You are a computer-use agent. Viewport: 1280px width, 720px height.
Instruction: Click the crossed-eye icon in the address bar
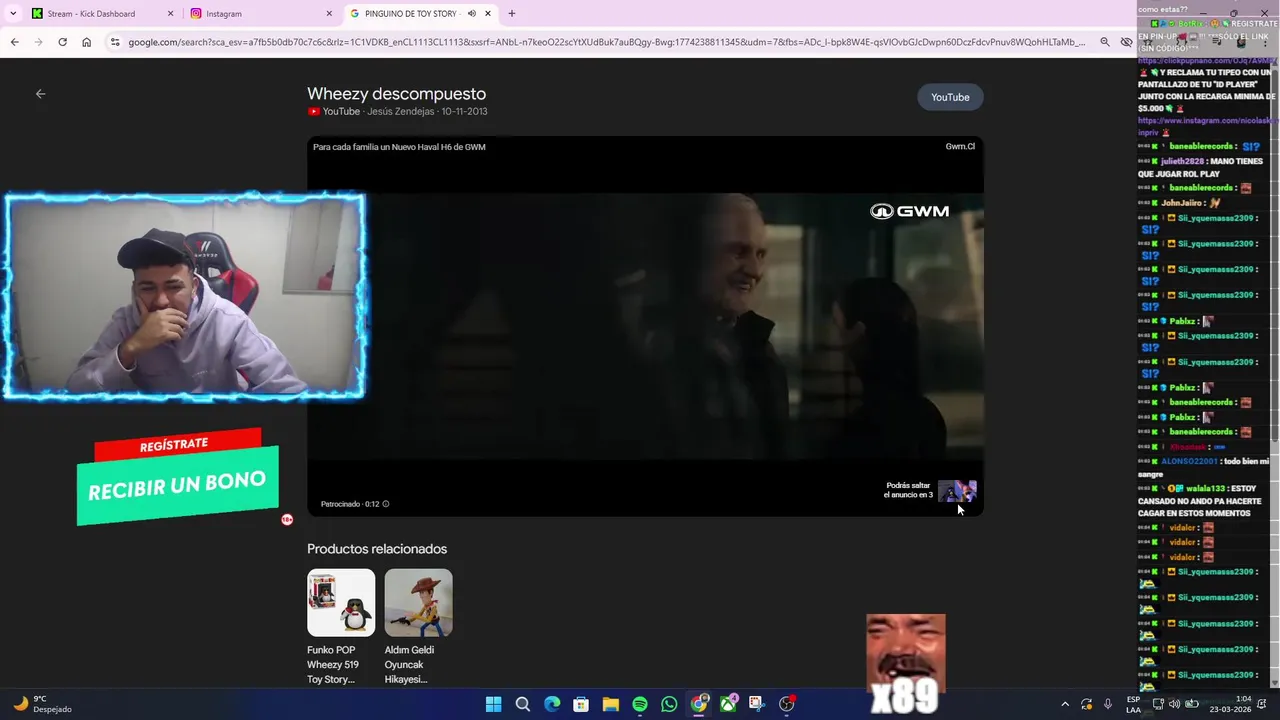point(1127,42)
